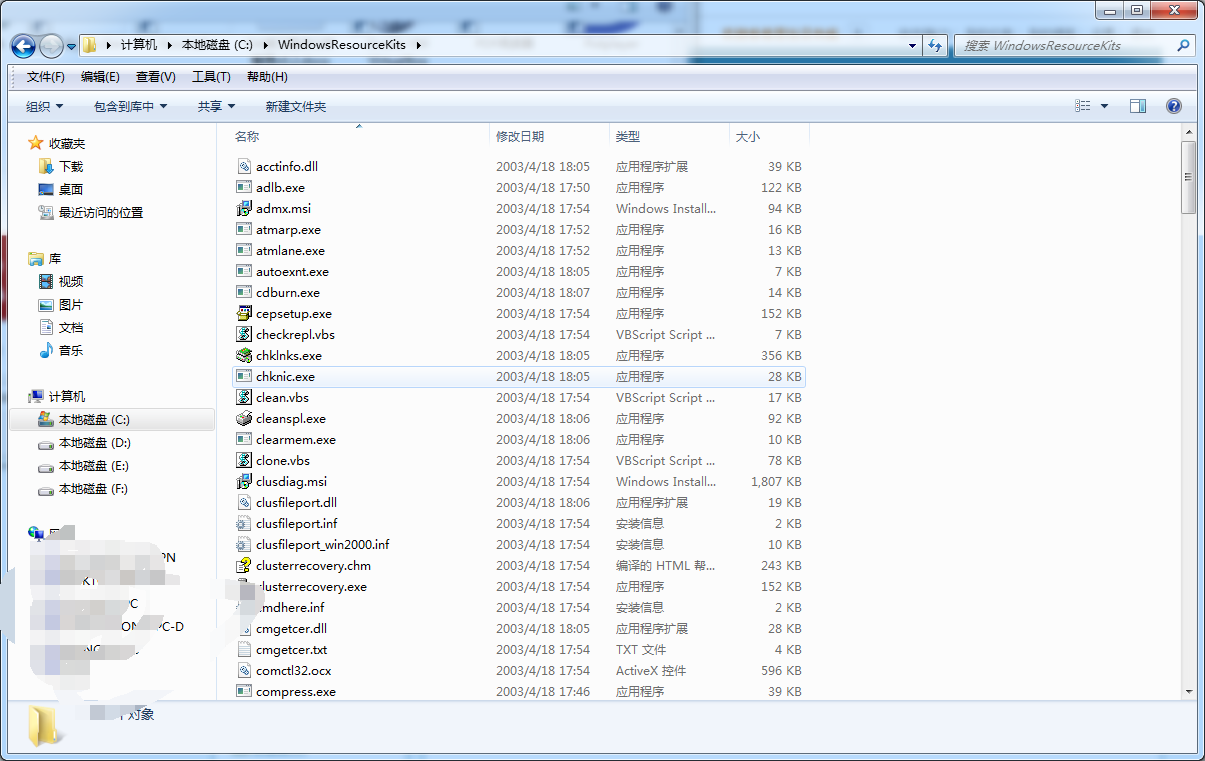
Task: Open the recent locations dropdown arrow
Action: [71, 47]
